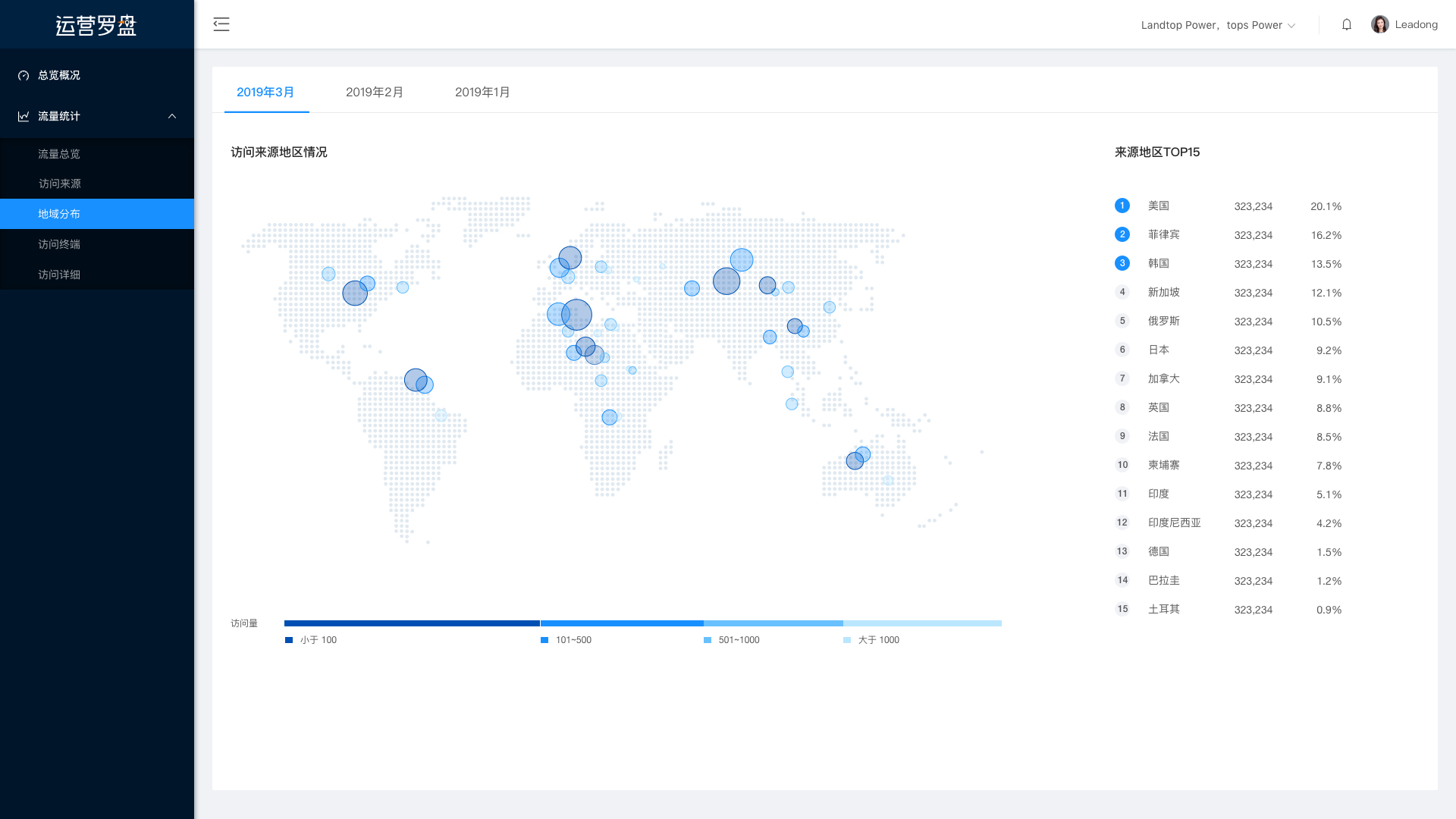Open notifications via the bell icon
1456x819 pixels.
[1347, 24]
